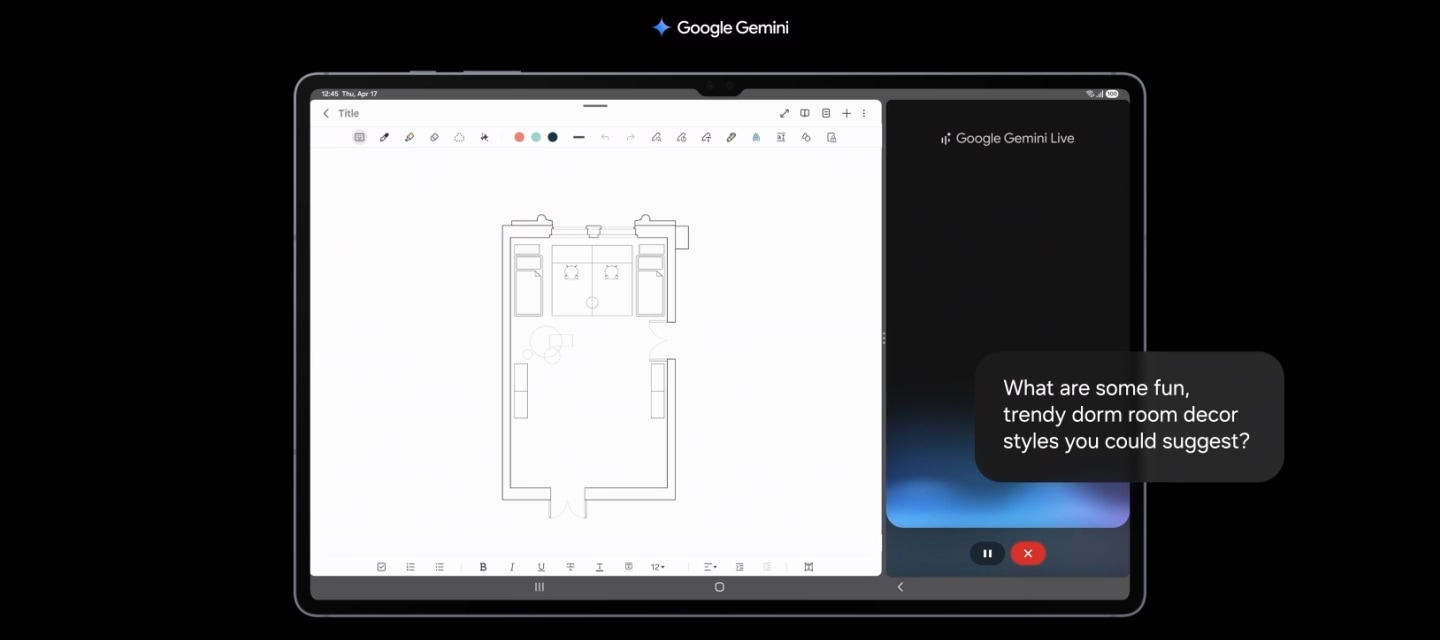Select the Pen tool
The height and width of the screenshot is (640, 1440).
click(x=384, y=137)
